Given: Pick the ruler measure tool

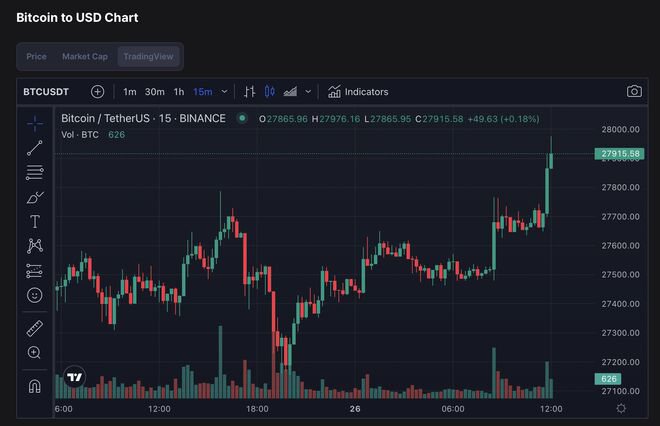Looking at the screenshot, I should [x=35, y=328].
